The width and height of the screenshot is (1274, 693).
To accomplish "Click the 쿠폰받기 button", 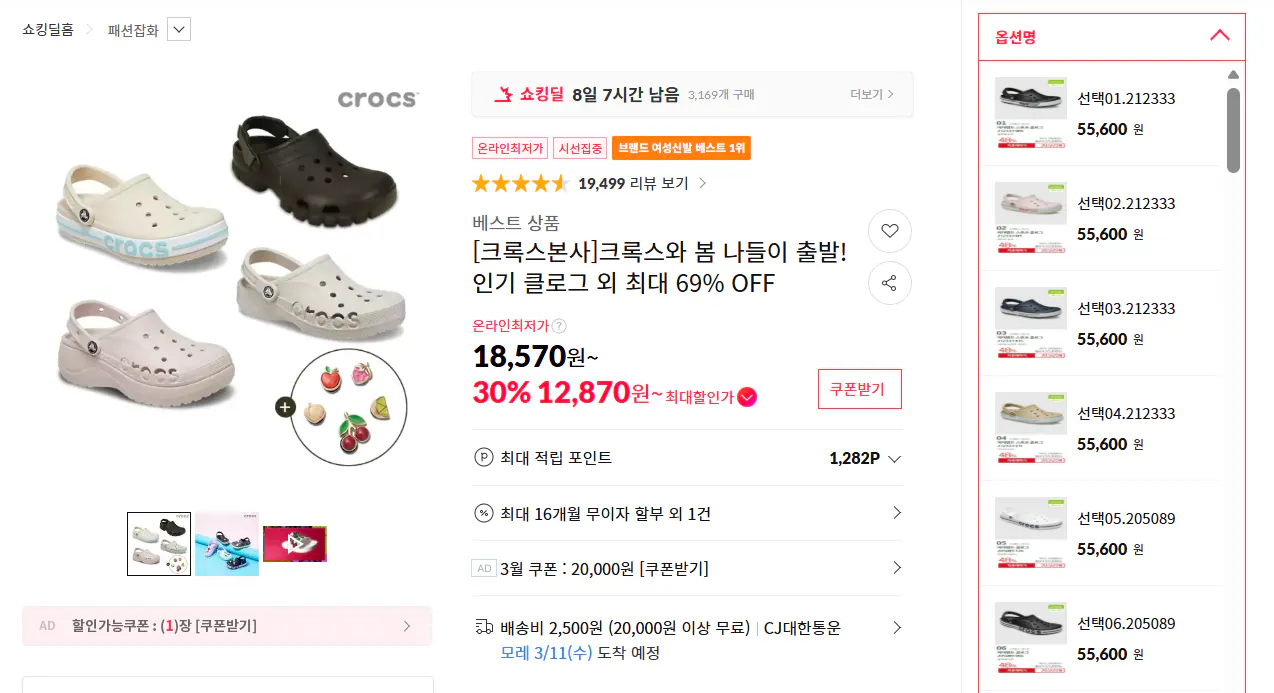I will 859,389.
